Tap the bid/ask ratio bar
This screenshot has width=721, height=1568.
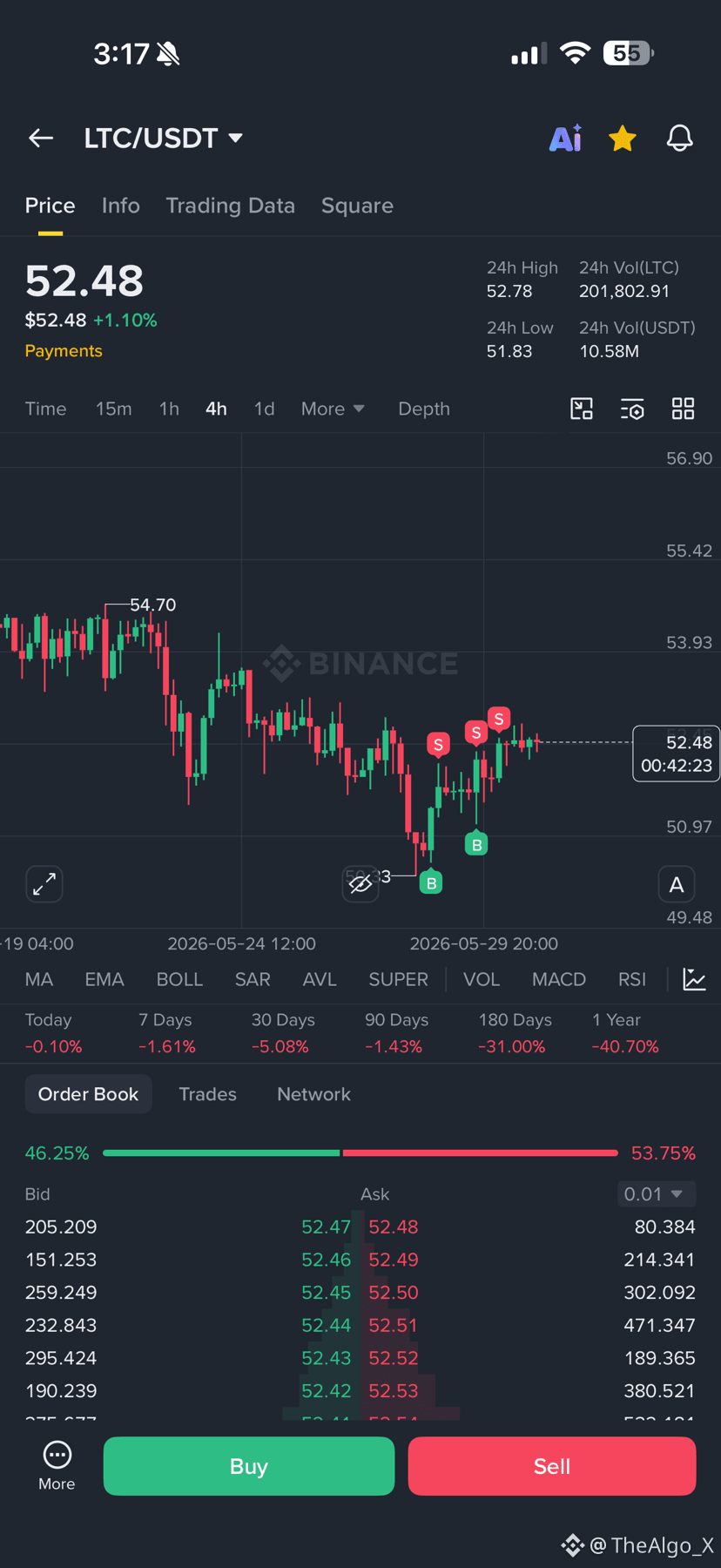point(360,1152)
